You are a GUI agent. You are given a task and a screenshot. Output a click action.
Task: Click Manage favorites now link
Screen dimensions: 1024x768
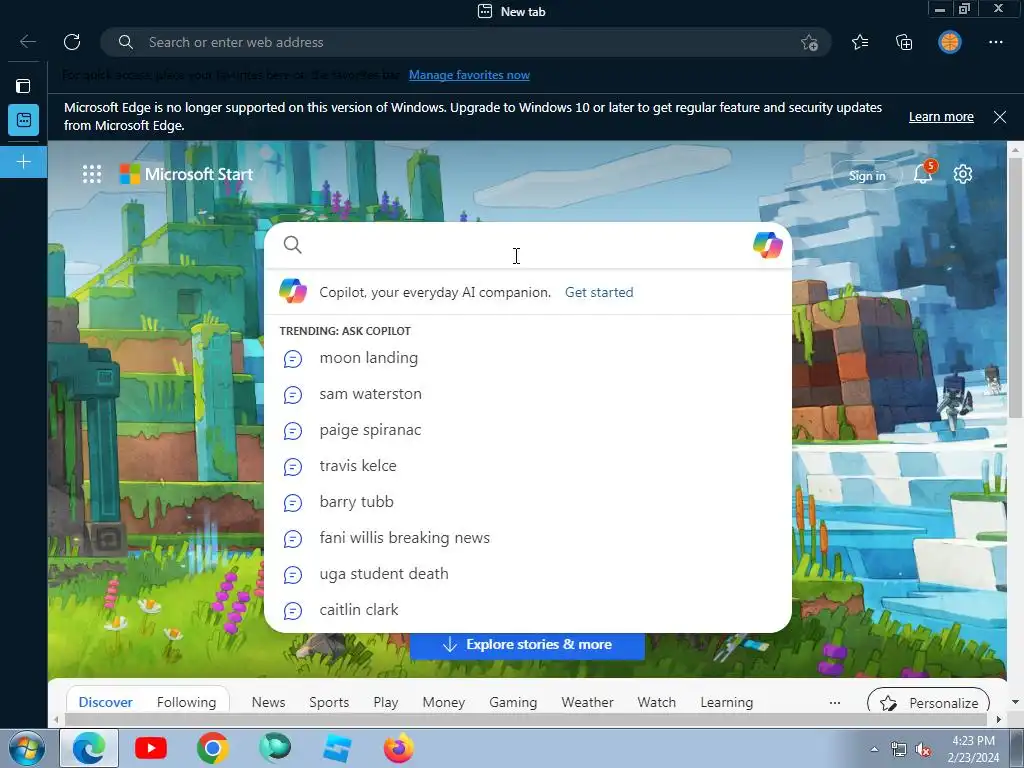point(469,75)
